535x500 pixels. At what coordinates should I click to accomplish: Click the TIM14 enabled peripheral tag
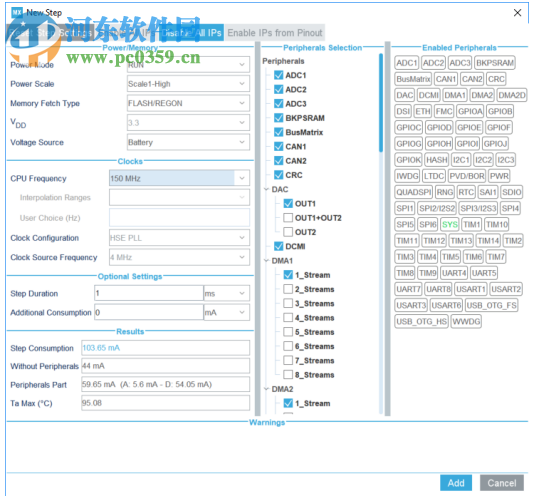pyautogui.click(x=488, y=241)
